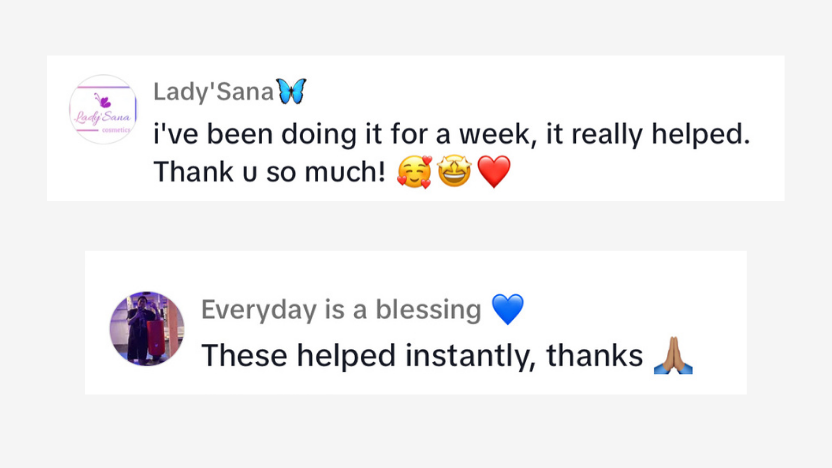Click the Lady'Sana cosmetics logo butterfly
Viewport: 832px width, 468px height.
pyautogui.click(x=103, y=100)
